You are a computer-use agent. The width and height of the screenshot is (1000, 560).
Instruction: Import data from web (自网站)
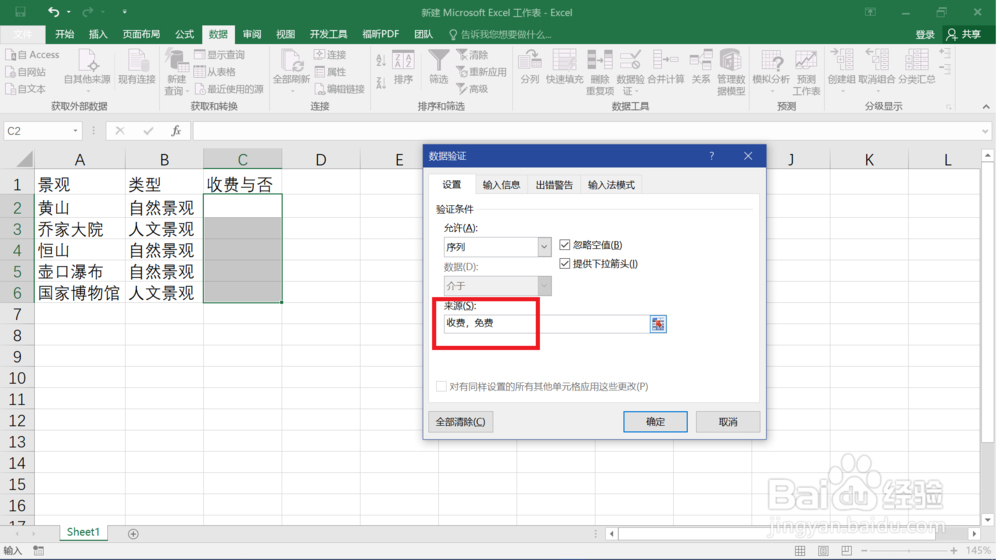(x=26, y=72)
